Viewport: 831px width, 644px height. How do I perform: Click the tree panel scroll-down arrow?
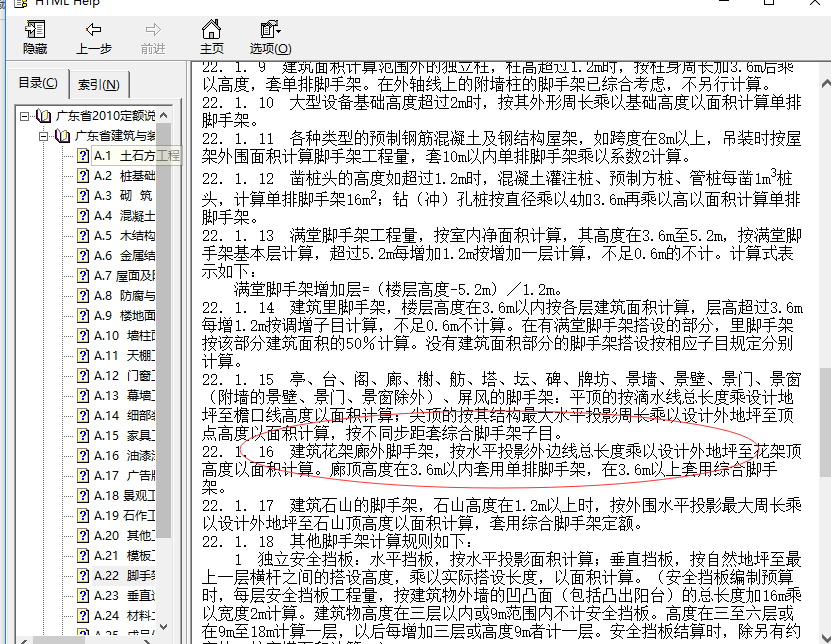[x=163, y=627]
